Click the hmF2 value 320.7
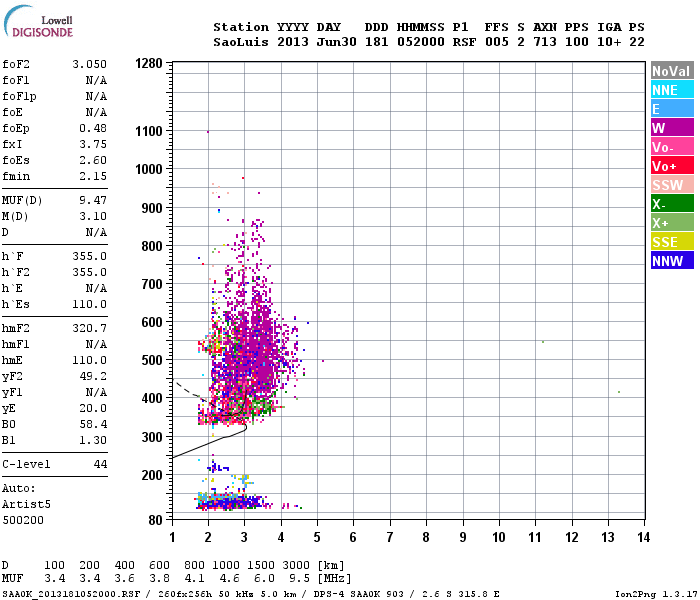This screenshot has height=600, width=700. point(90,329)
